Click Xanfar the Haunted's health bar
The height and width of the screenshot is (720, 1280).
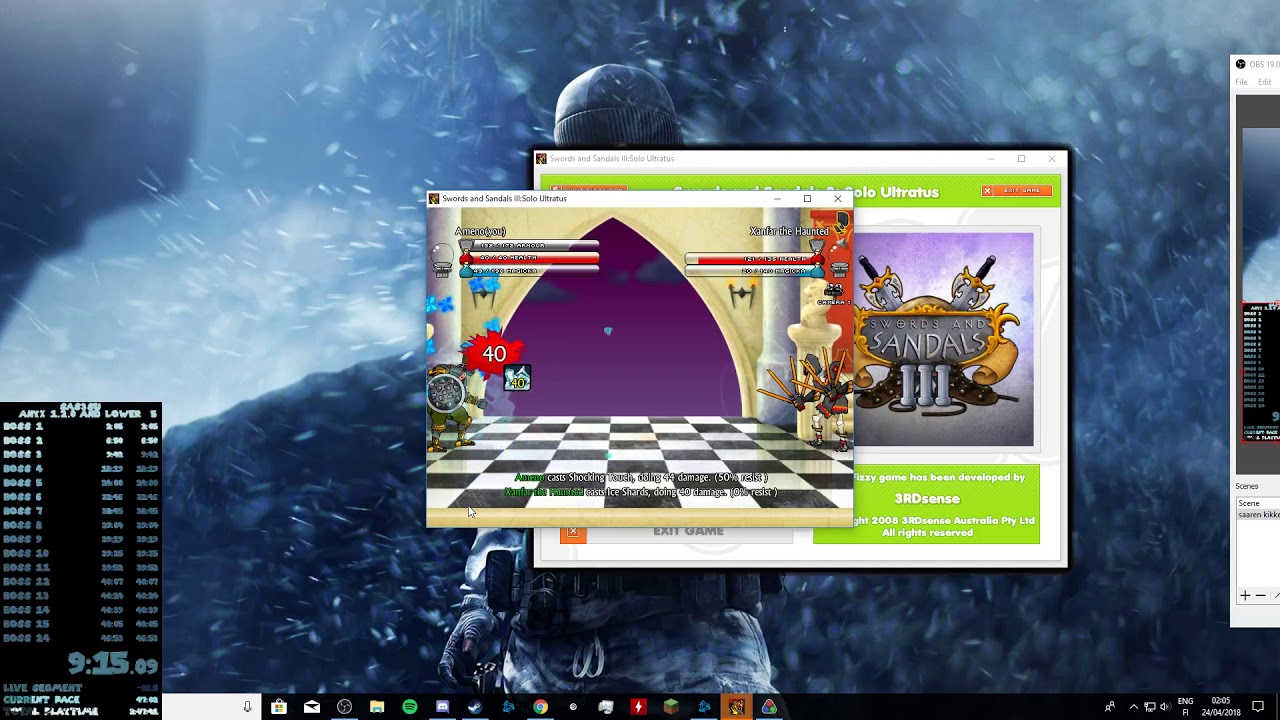[756, 258]
